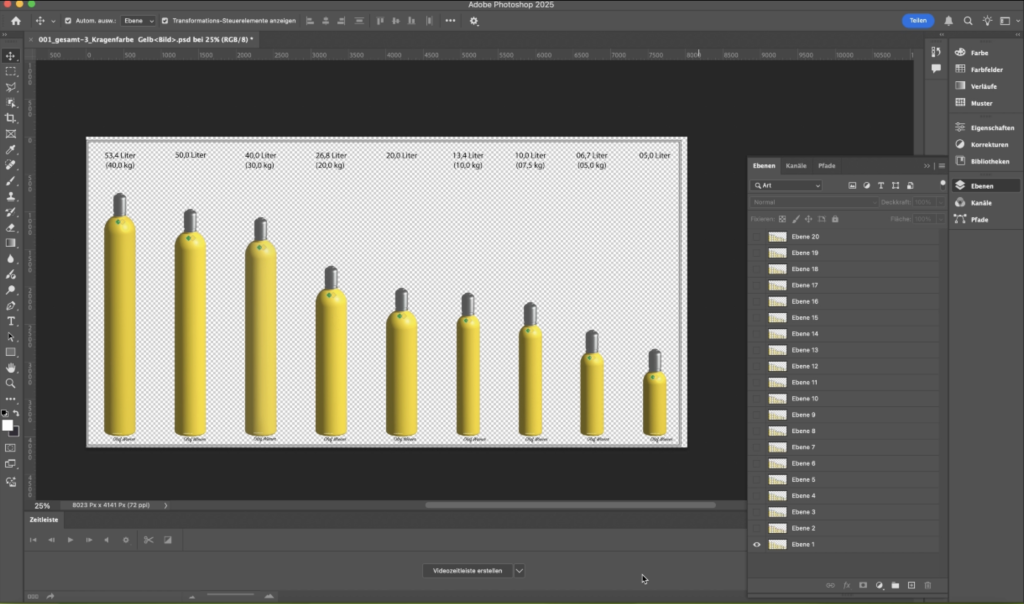
Task: Expand the Videozeitleiste erstellen arrow menu
Action: [x=519, y=570]
